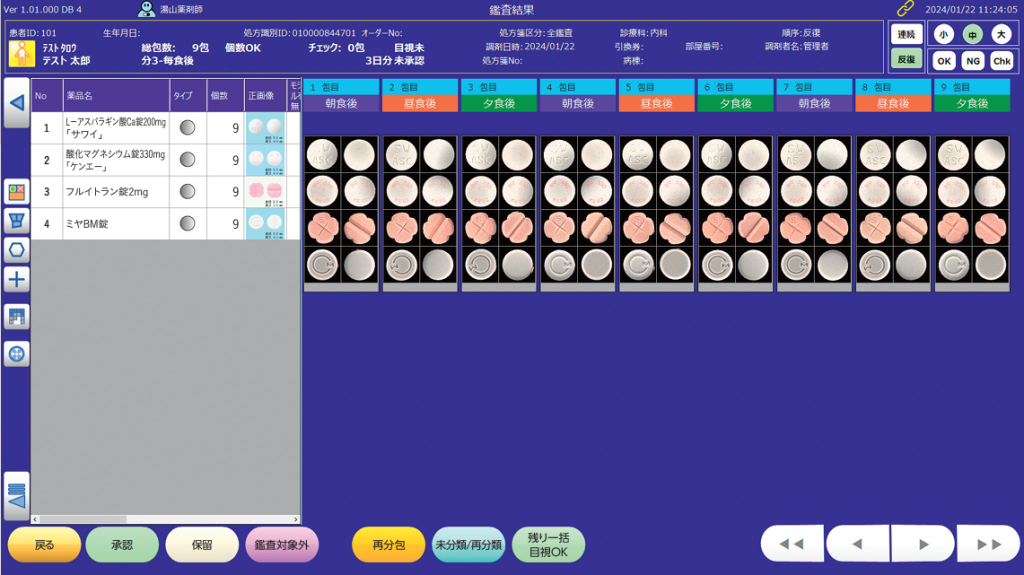Click the blue left-arrow collapse button
The image size is (1024, 575).
(16, 103)
